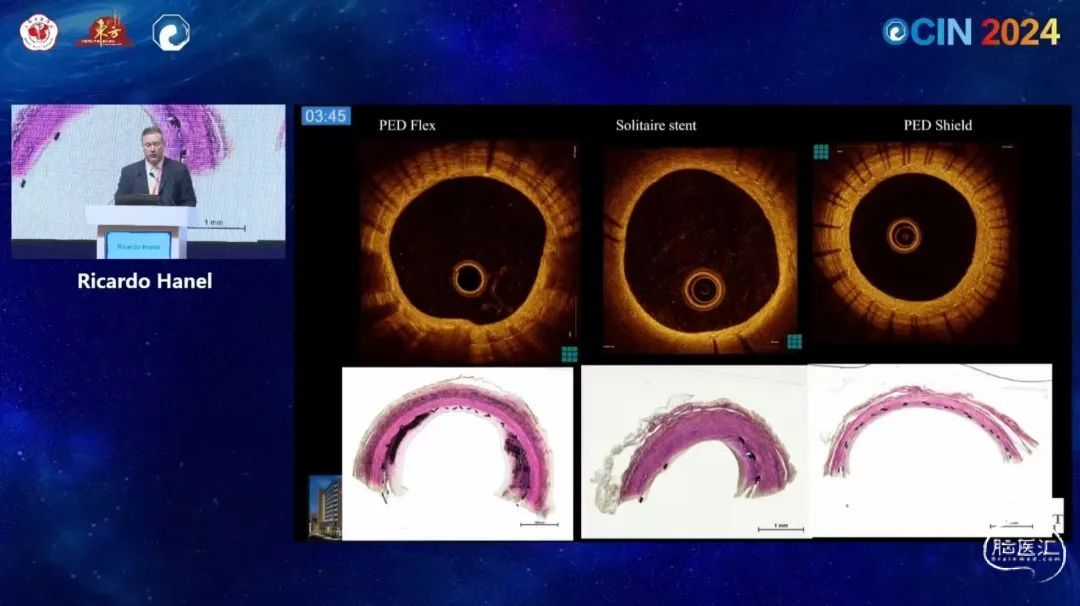The image size is (1080, 606).
Task: Click the white octagon wave logo
Action: coord(171,33)
